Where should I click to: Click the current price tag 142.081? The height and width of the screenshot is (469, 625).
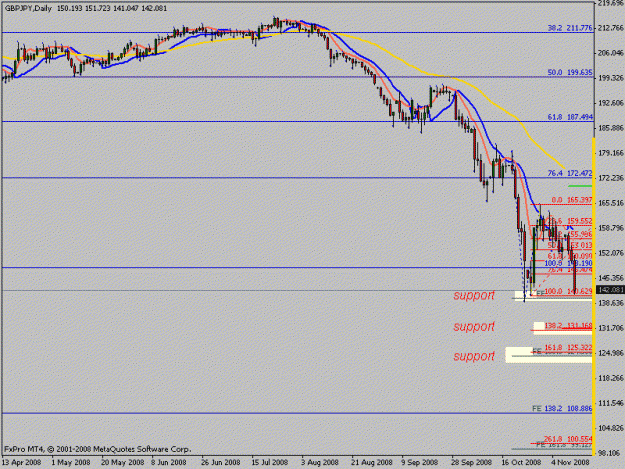click(x=610, y=290)
